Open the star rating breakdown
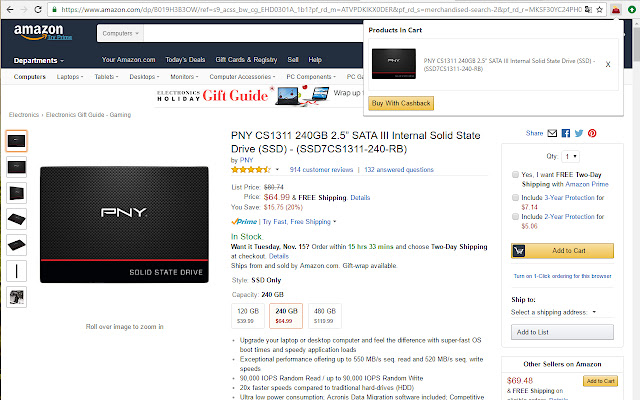 tap(277, 169)
